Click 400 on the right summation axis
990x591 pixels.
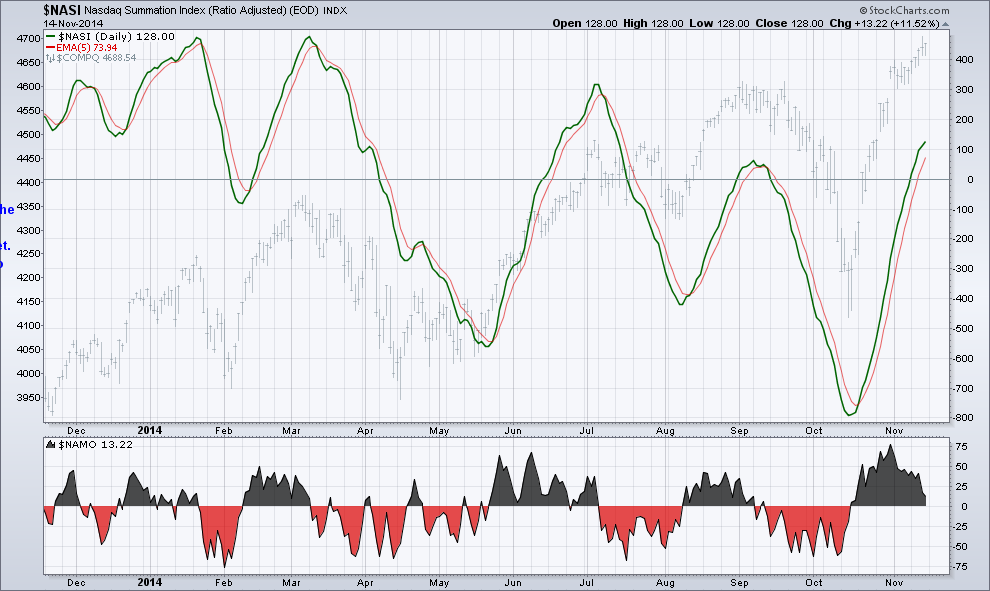(x=964, y=60)
